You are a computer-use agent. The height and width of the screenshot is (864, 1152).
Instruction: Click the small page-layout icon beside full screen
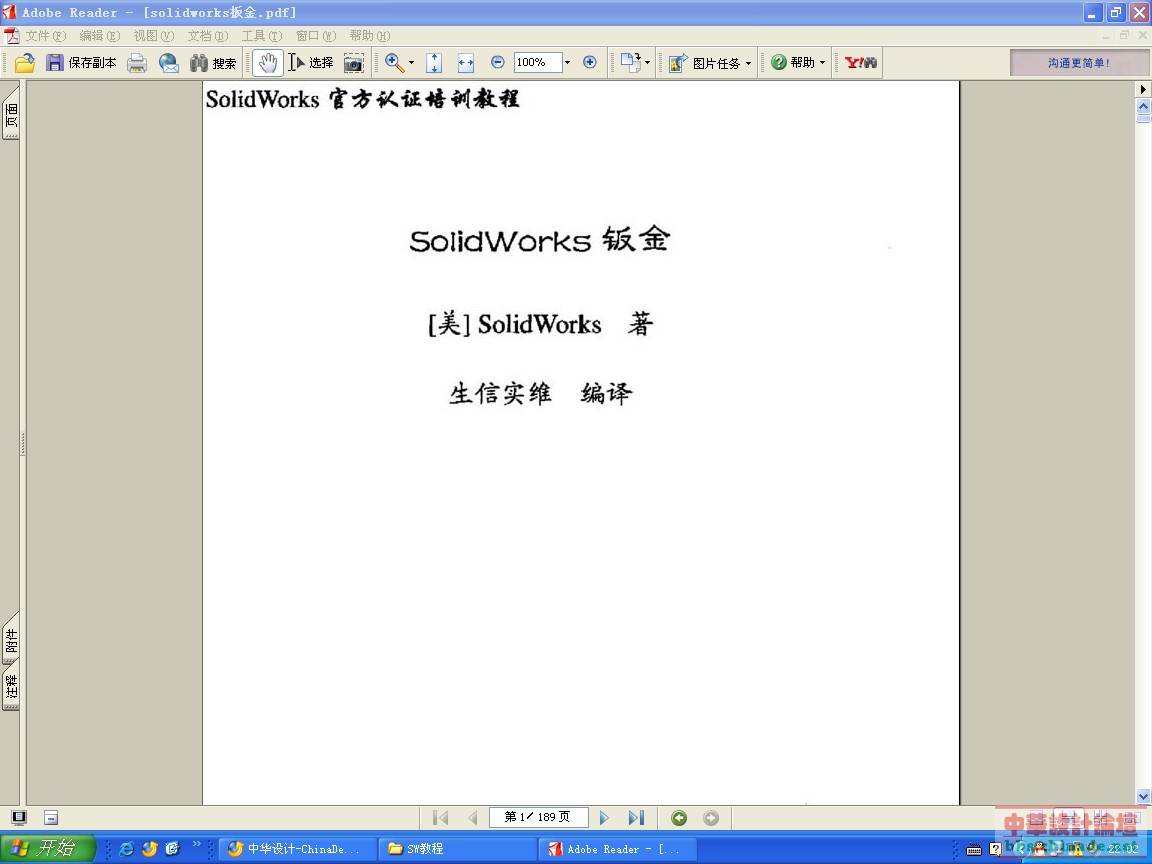click(x=51, y=817)
